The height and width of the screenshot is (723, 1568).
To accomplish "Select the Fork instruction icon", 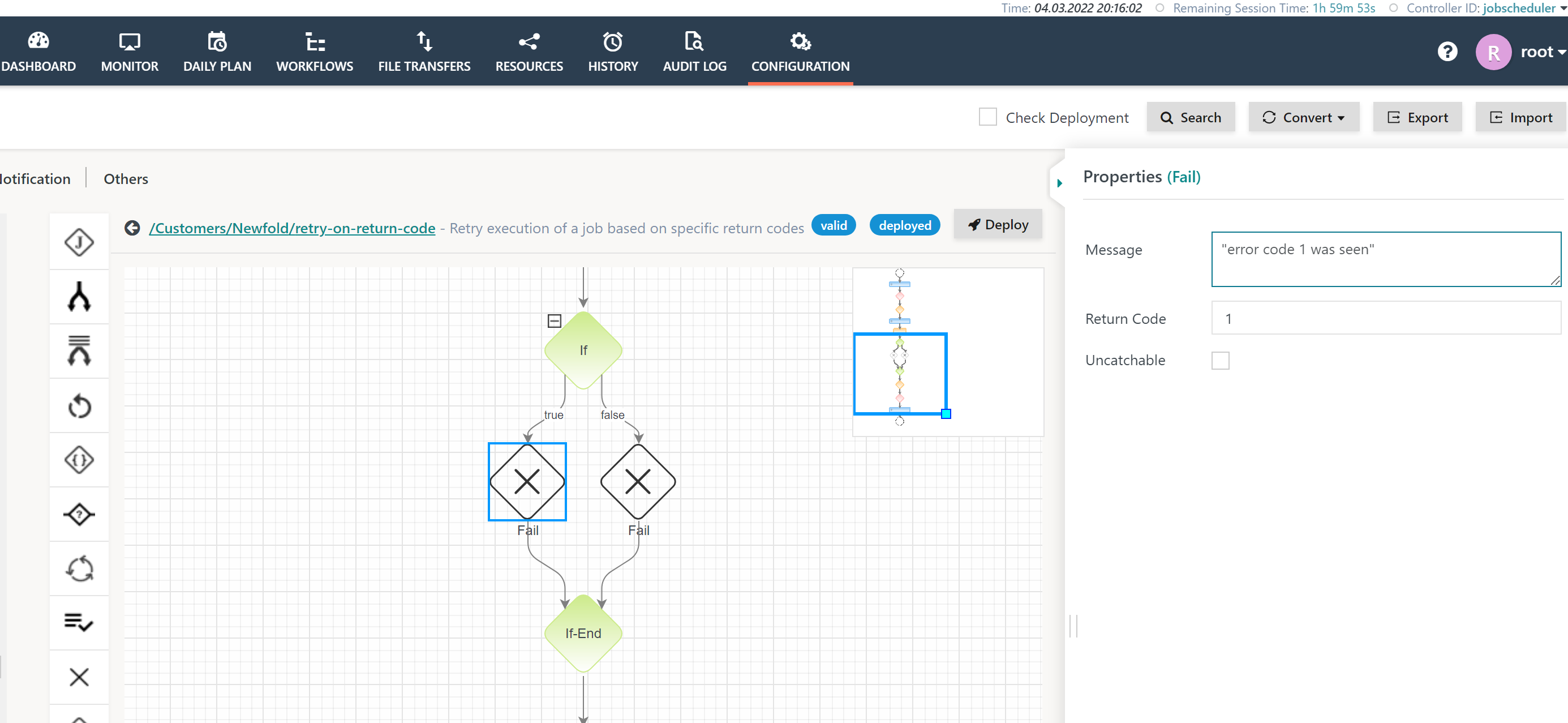I will (79, 297).
